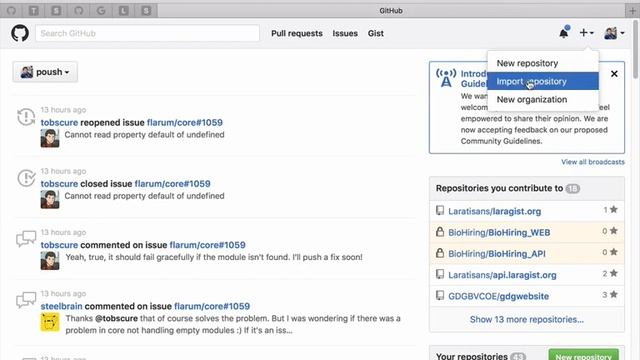Click the Your repositories count badge
640x360 pixels.
[518, 356]
